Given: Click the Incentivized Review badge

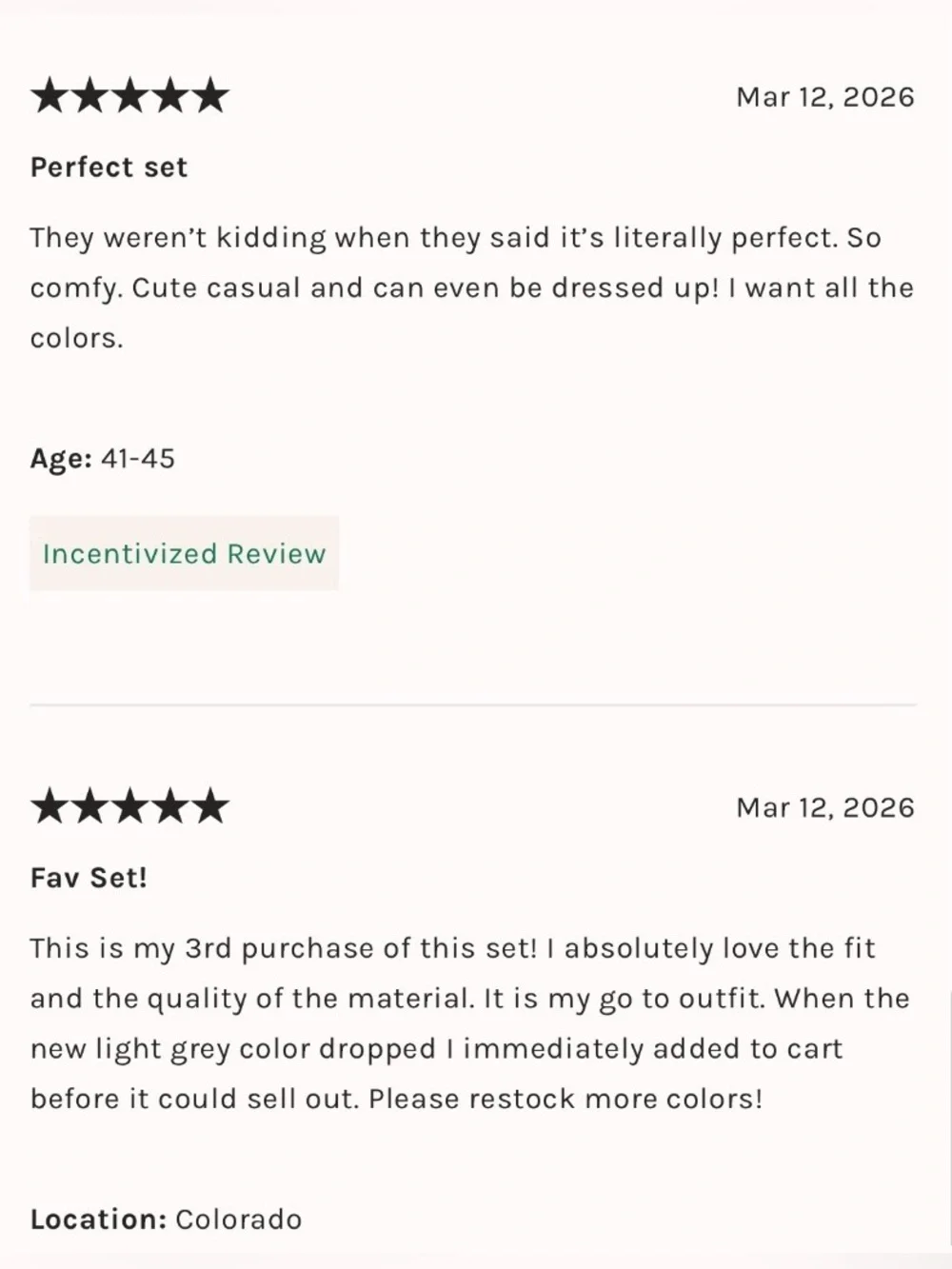Looking at the screenshot, I should click(x=184, y=553).
